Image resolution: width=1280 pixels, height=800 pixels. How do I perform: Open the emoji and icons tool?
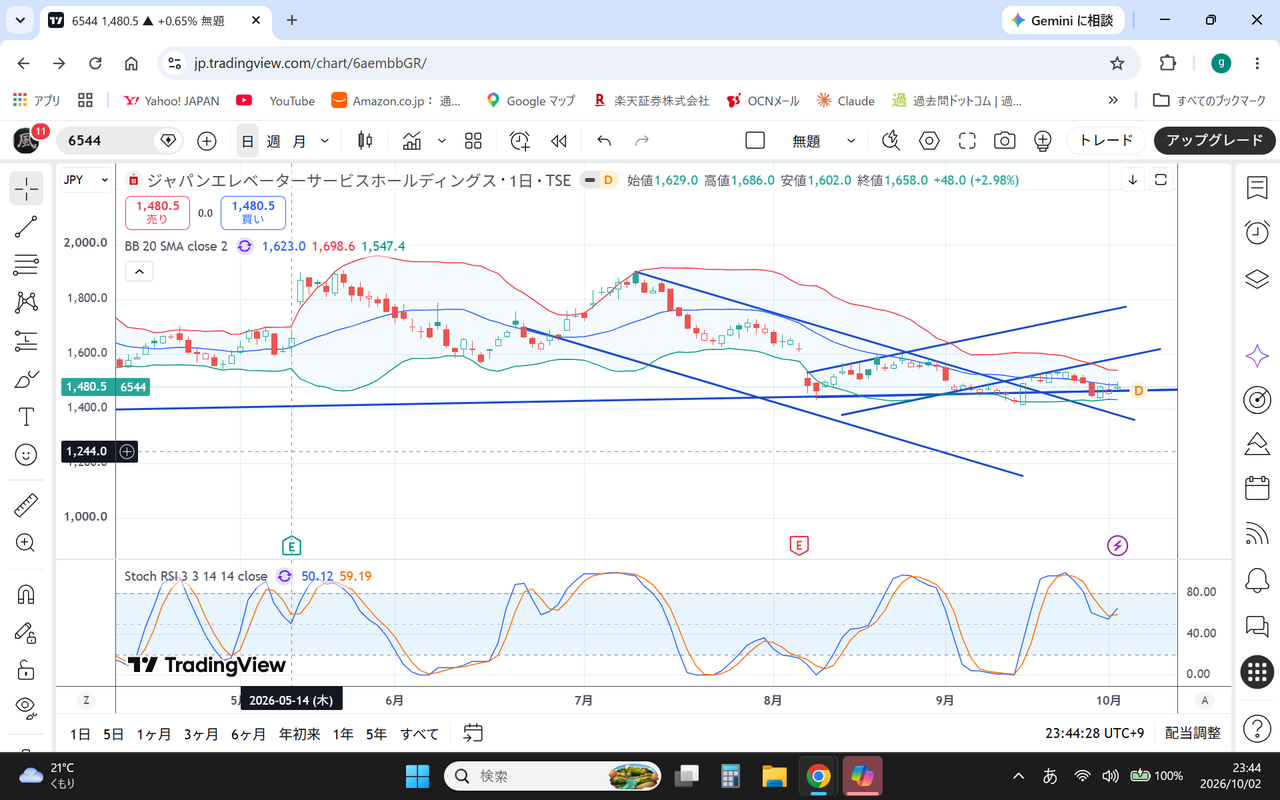click(26, 455)
